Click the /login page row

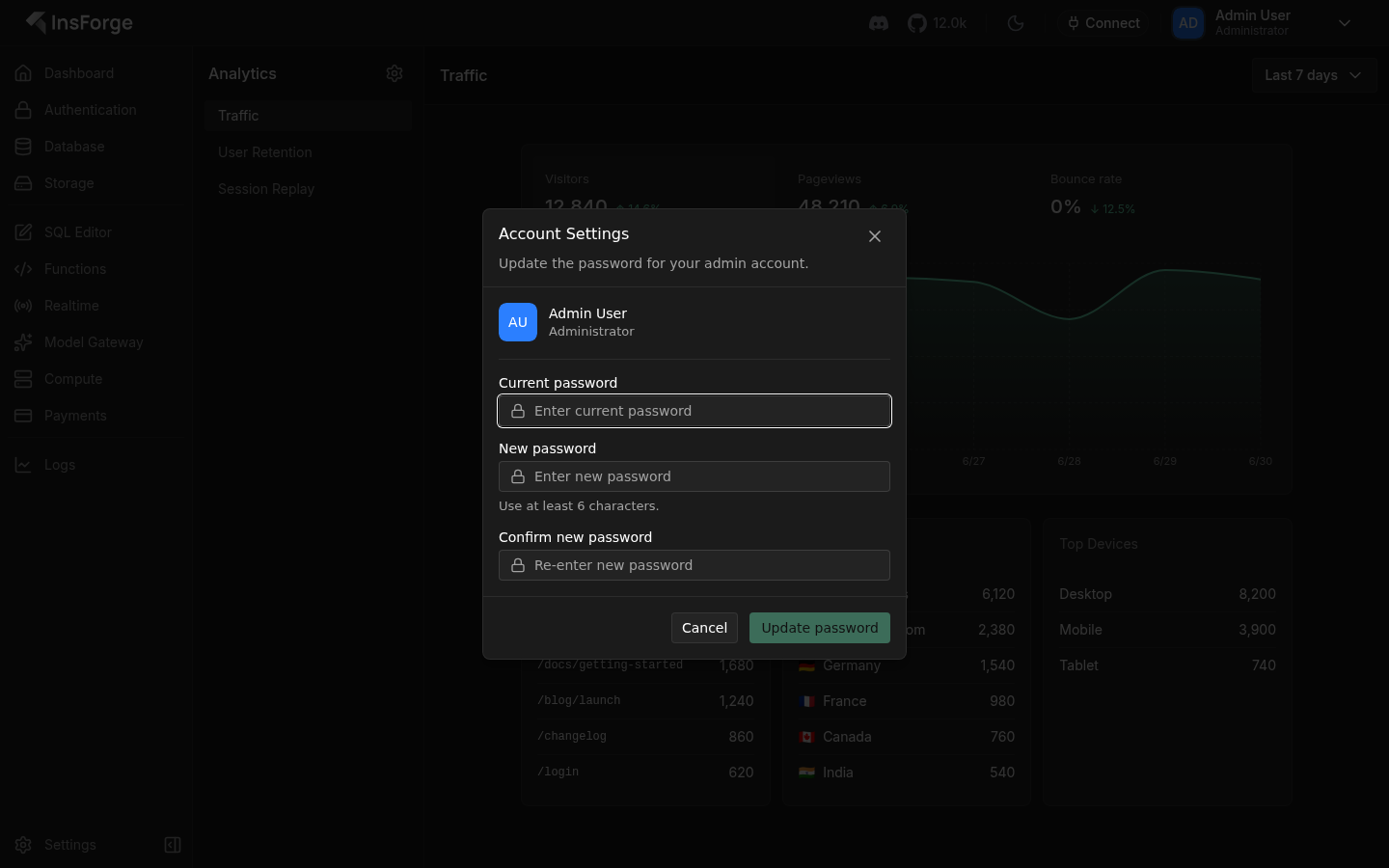tap(645, 773)
